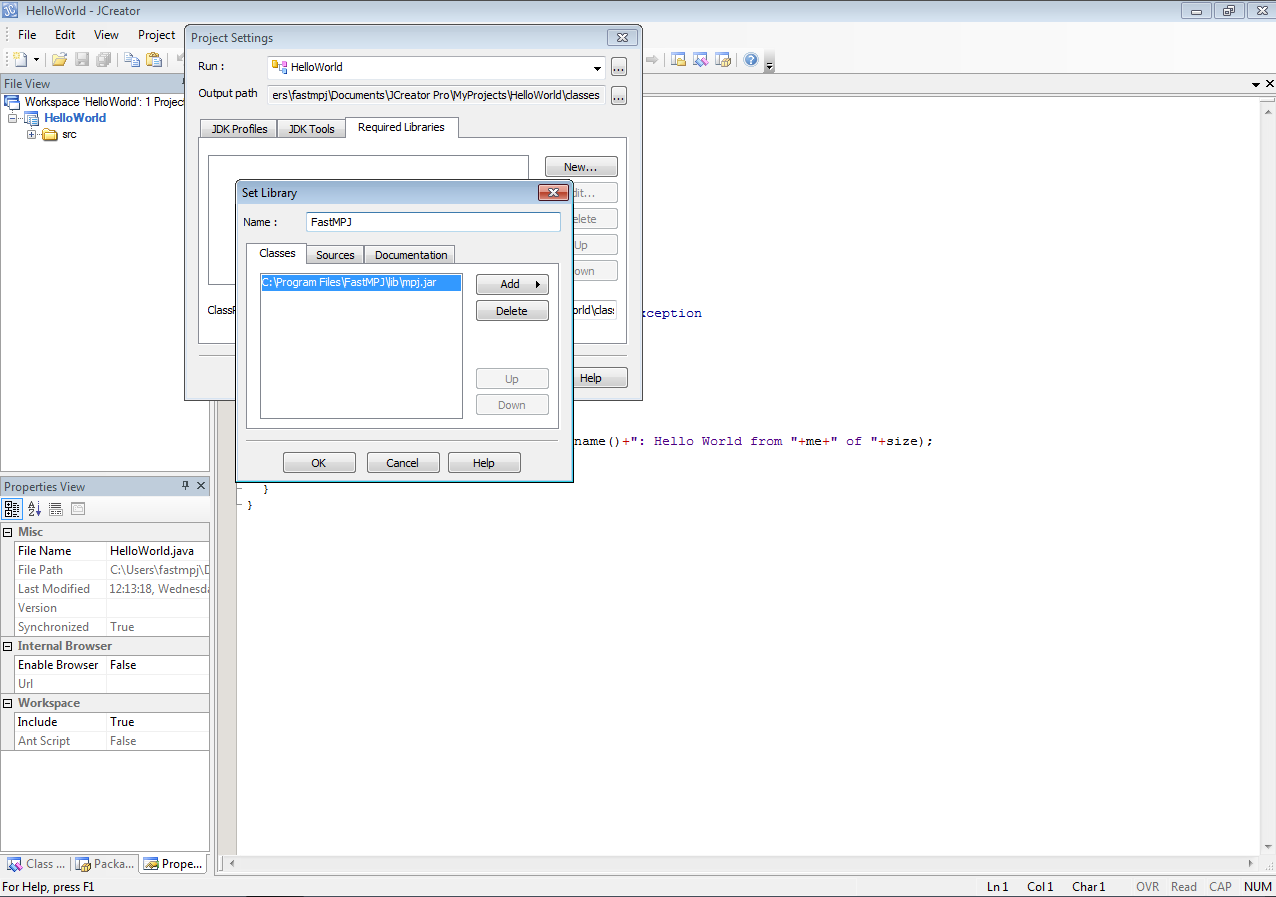Expand the src folder node
The height and width of the screenshot is (897, 1276).
(x=32, y=134)
